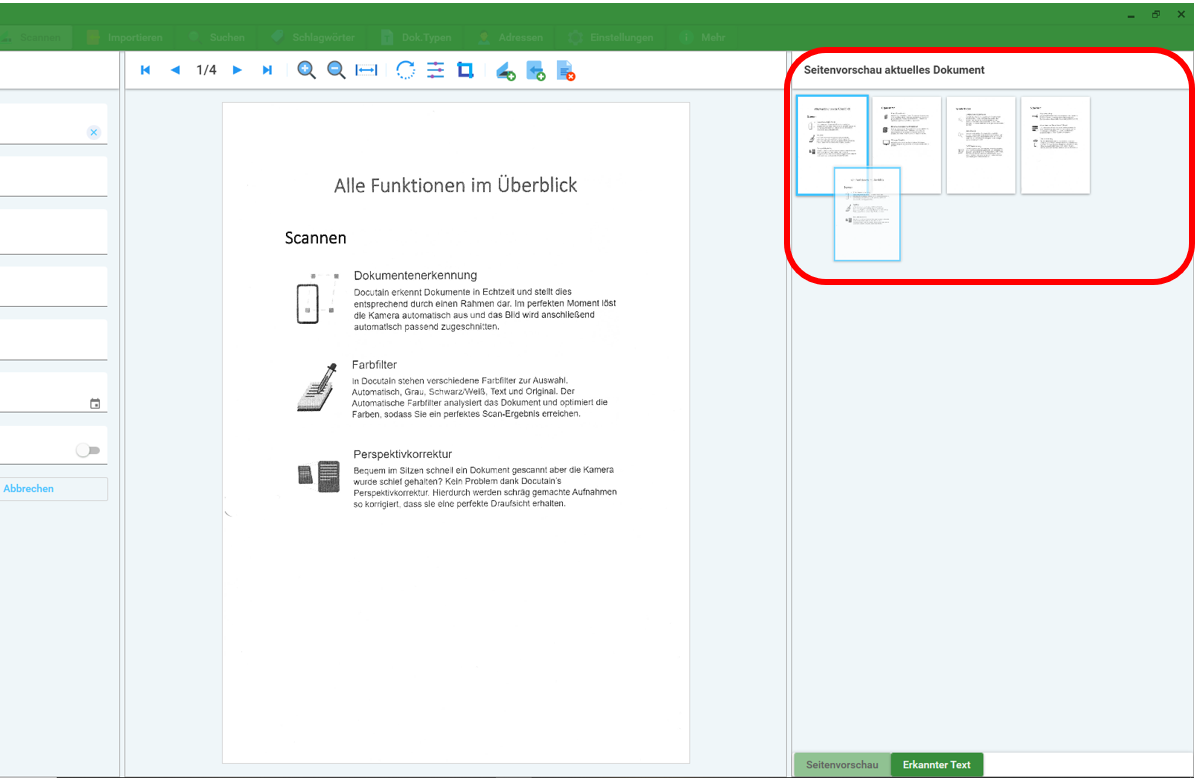Click the paragraph starting In Docutain stehen

pos(480,397)
